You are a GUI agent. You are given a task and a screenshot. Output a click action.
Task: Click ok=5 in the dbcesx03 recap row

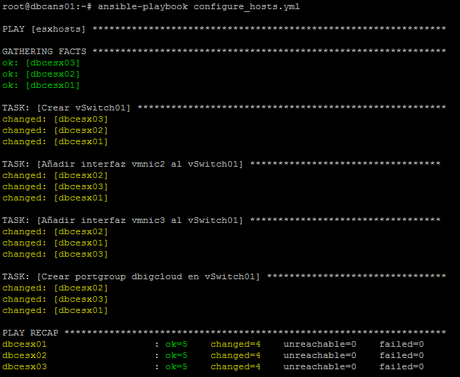(176, 367)
